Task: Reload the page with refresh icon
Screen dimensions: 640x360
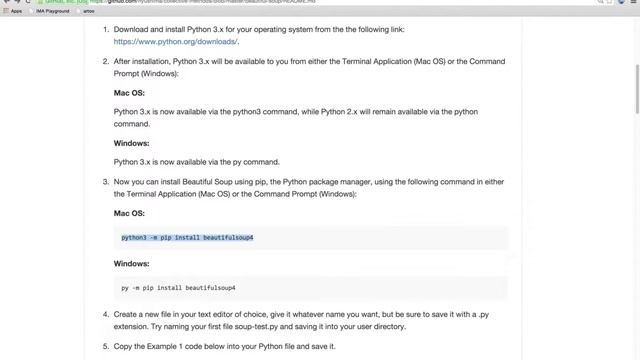Action: (28, 1)
